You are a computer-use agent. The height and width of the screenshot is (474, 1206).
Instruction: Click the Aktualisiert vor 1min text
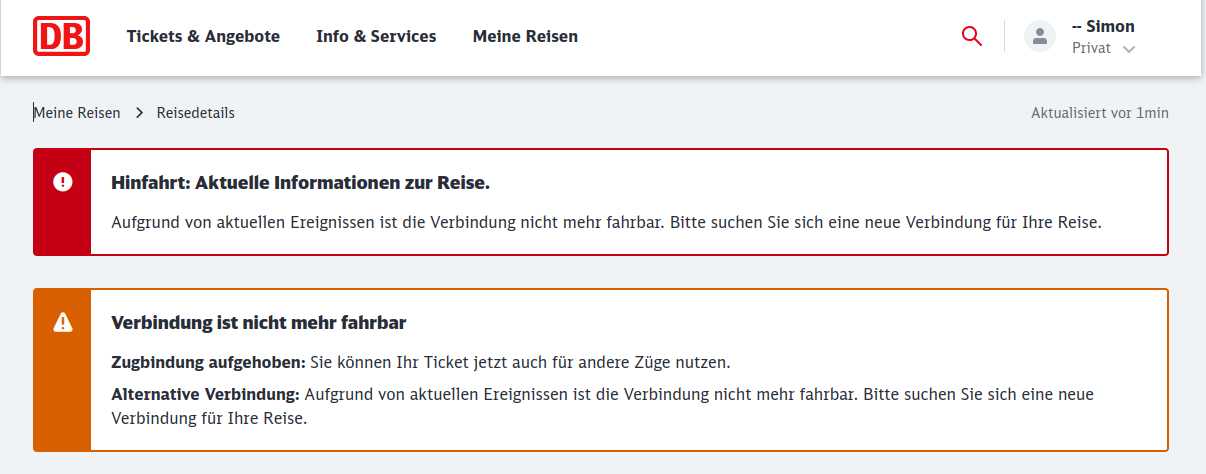tap(1100, 113)
